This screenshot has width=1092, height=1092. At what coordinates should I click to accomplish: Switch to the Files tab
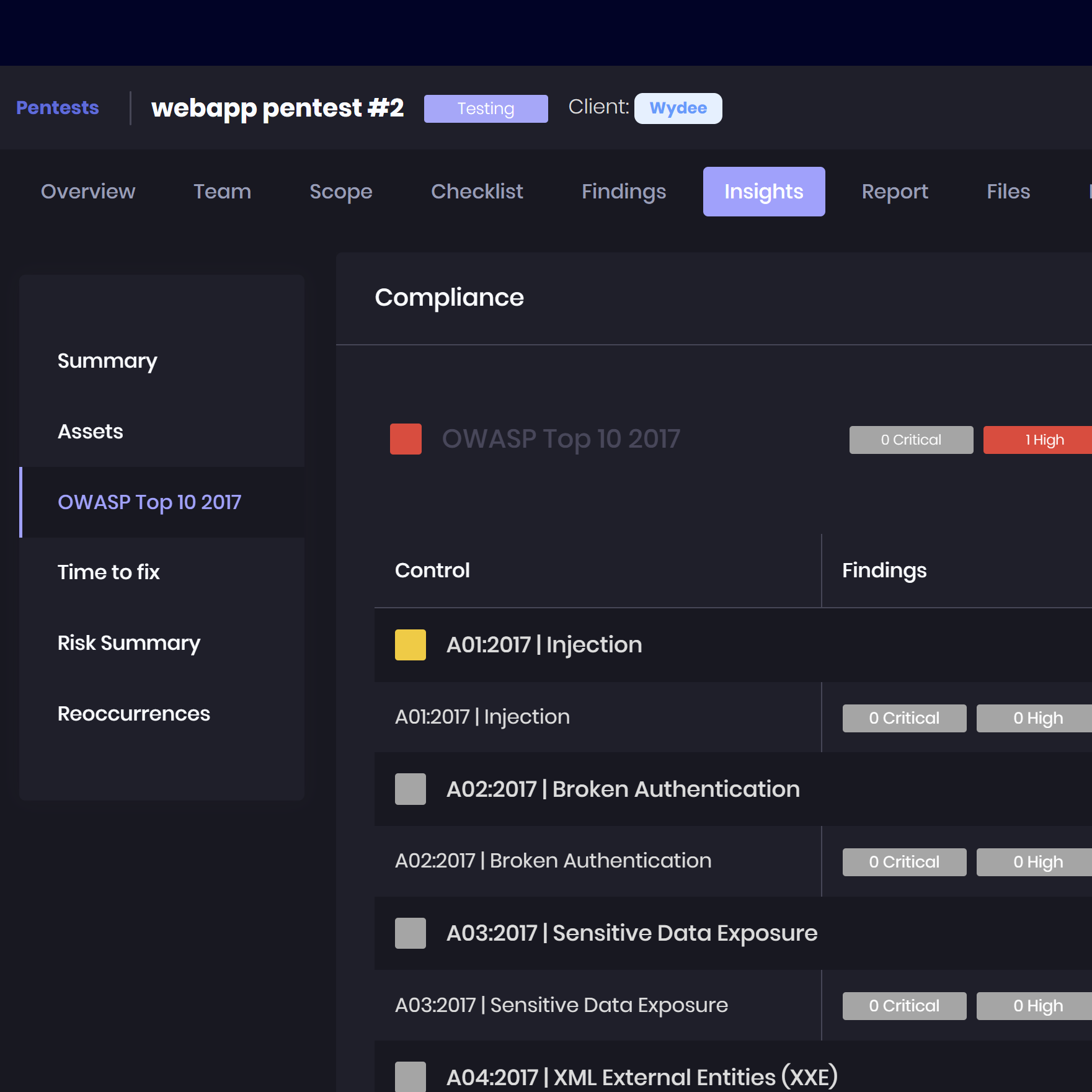[1008, 192]
